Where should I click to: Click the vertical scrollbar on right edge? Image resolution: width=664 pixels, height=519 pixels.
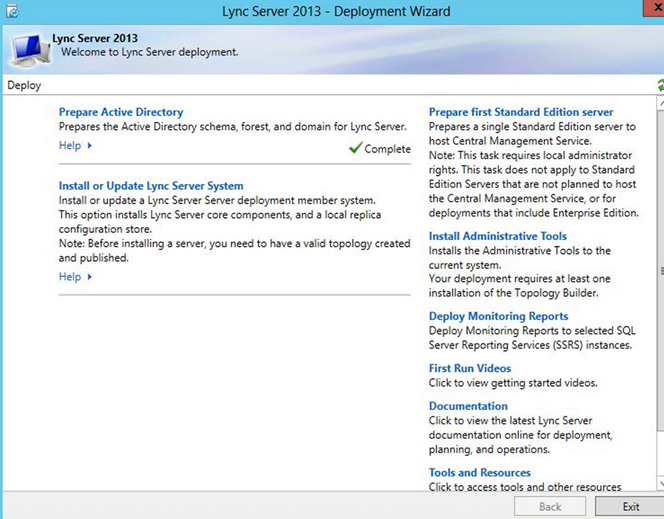coord(659,270)
